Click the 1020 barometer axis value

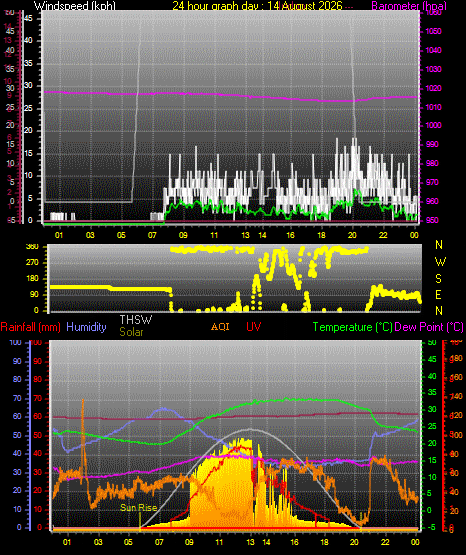coord(433,88)
